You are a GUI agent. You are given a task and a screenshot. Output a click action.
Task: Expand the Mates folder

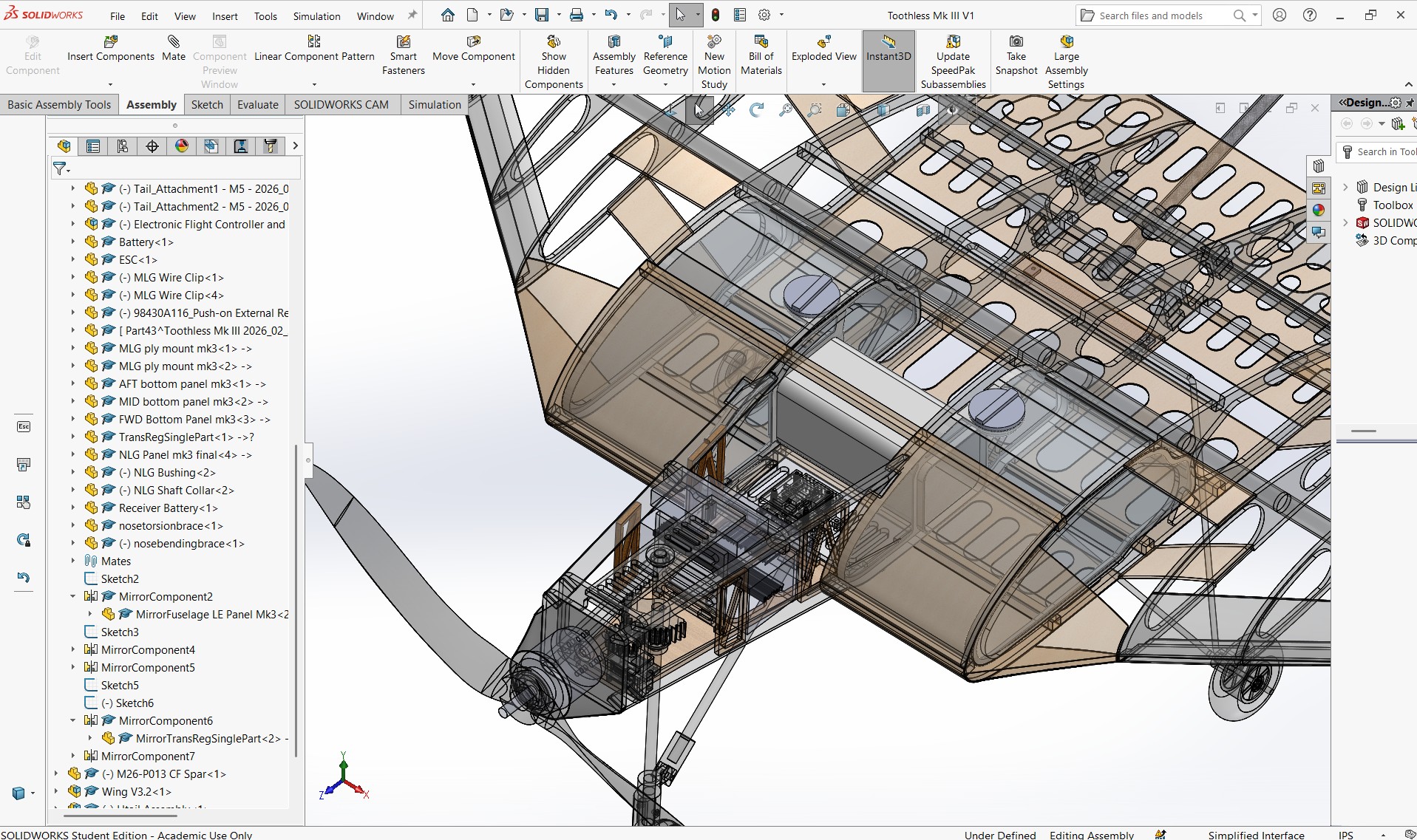73,561
